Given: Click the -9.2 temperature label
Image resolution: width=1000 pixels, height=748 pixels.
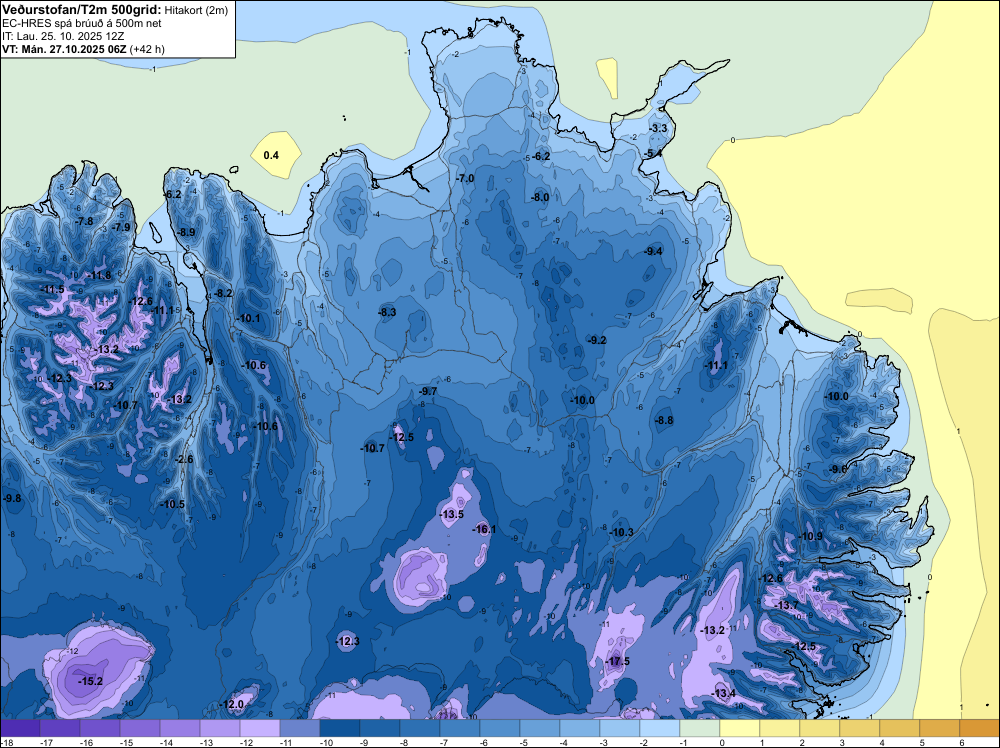Looking at the screenshot, I should click(x=597, y=340).
